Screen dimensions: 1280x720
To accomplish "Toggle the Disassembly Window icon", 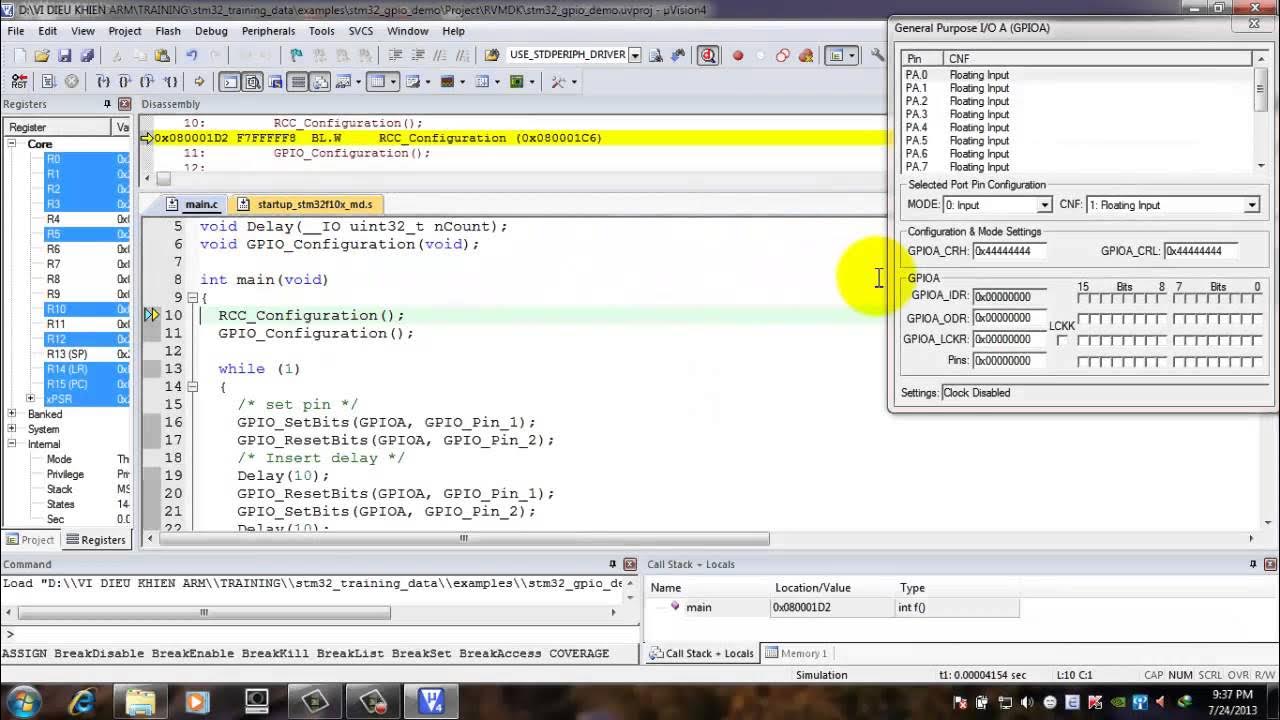I will tap(253, 82).
